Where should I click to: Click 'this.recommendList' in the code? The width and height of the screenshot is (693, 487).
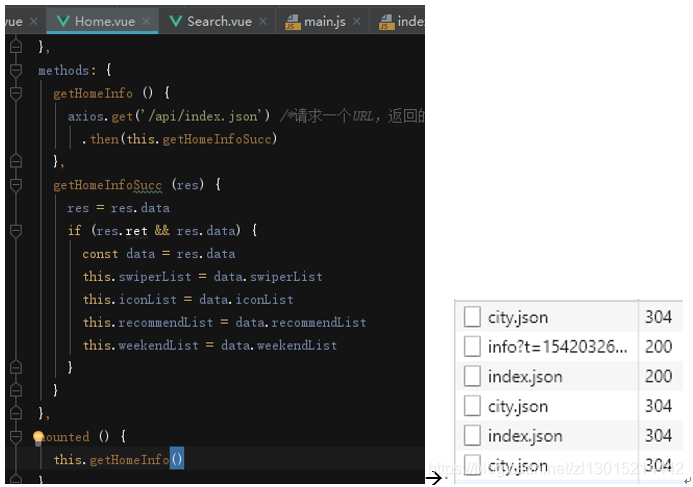148,323
